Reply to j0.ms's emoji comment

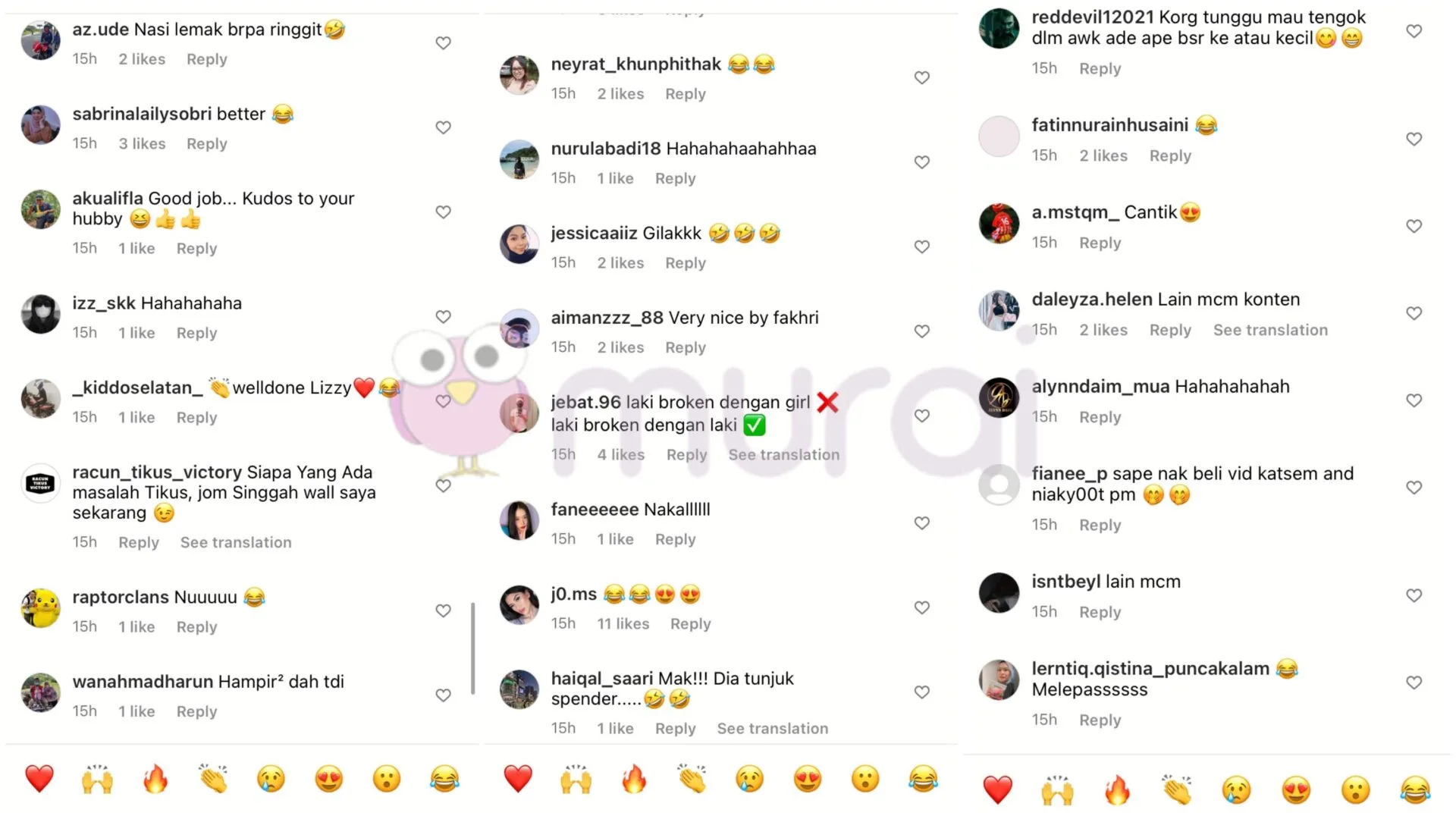pos(690,623)
